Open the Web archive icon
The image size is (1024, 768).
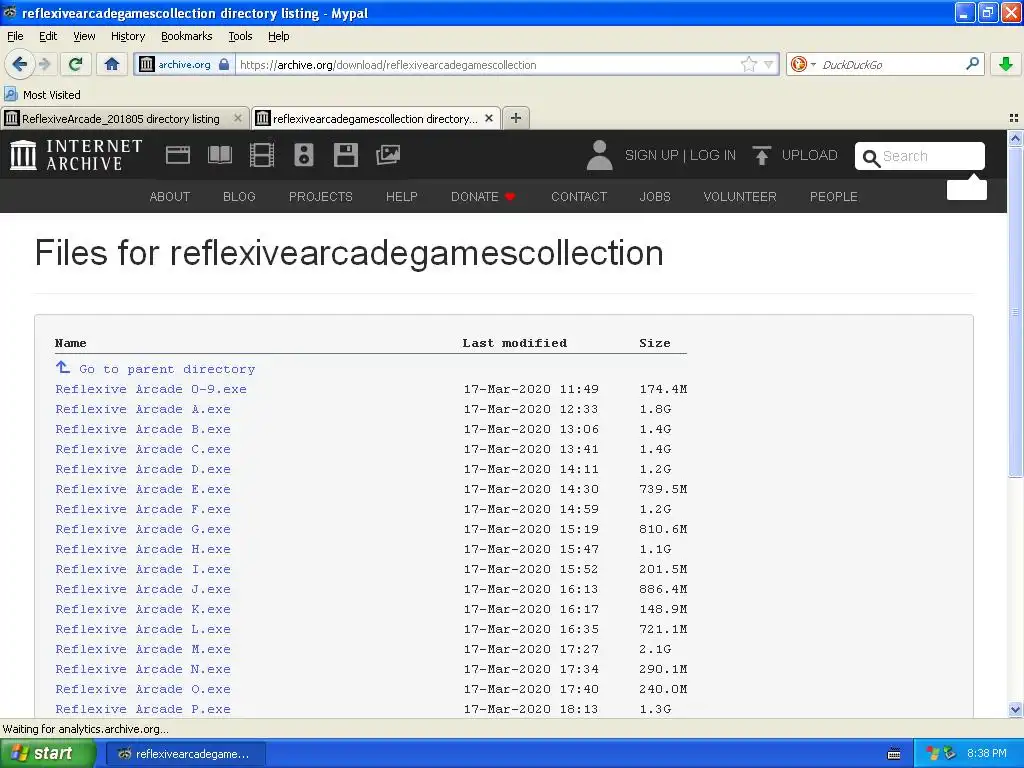click(x=178, y=155)
